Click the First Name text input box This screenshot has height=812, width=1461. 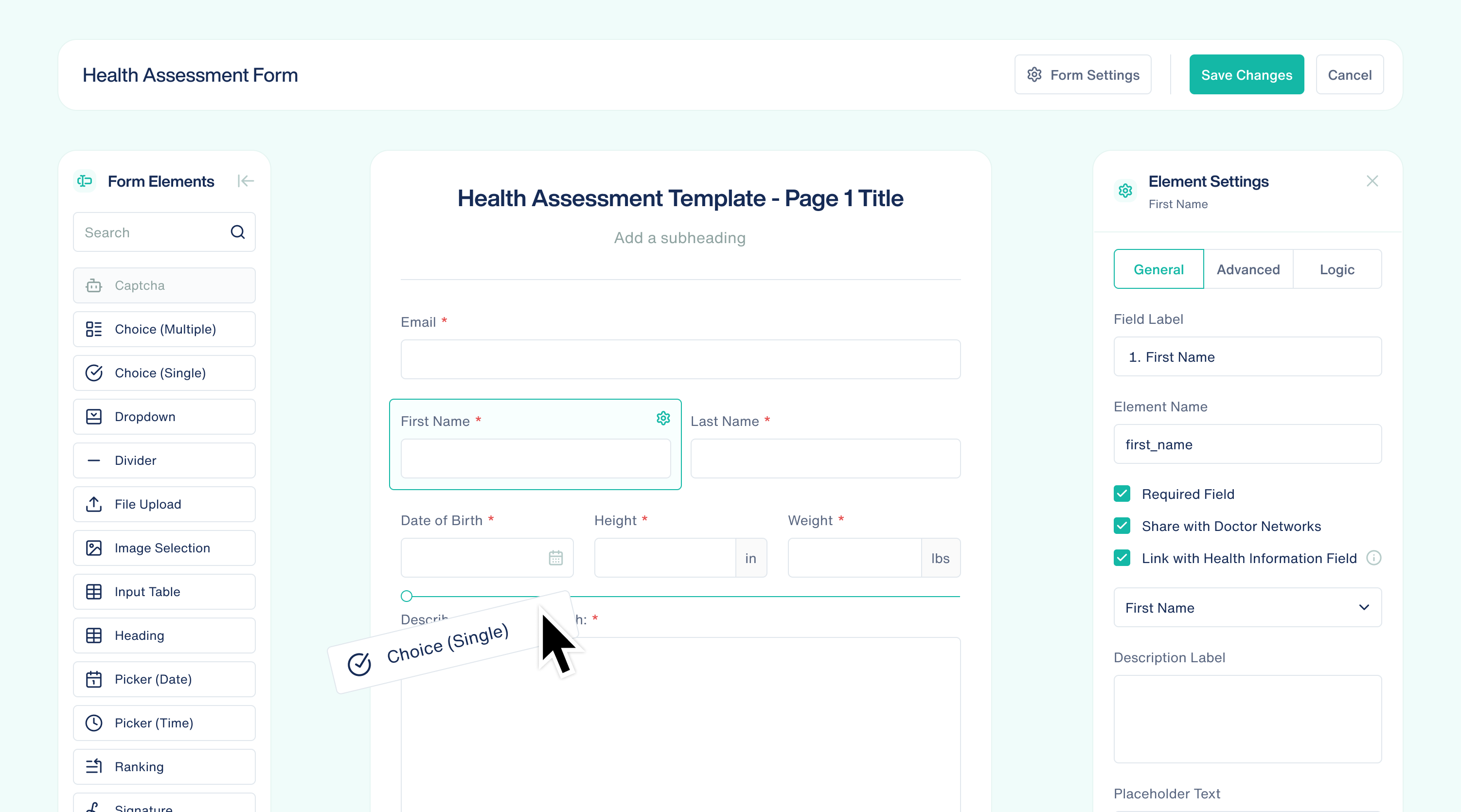pyautogui.click(x=535, y=458)
